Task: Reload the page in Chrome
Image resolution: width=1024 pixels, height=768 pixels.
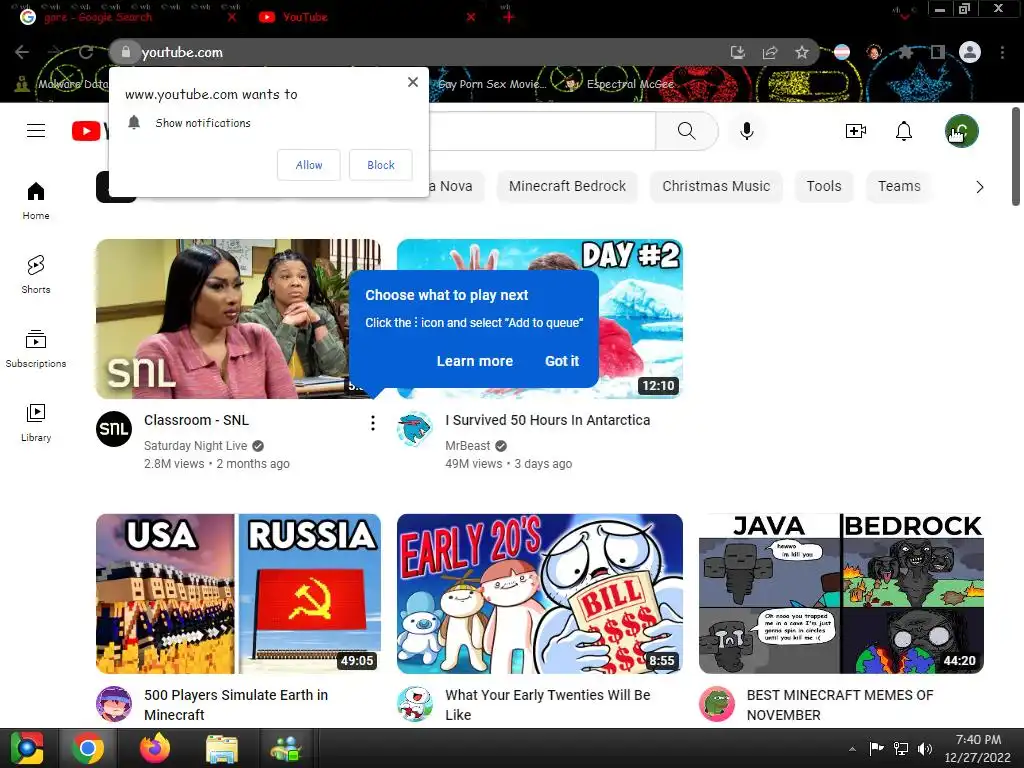Action: (x=86, y=52)
